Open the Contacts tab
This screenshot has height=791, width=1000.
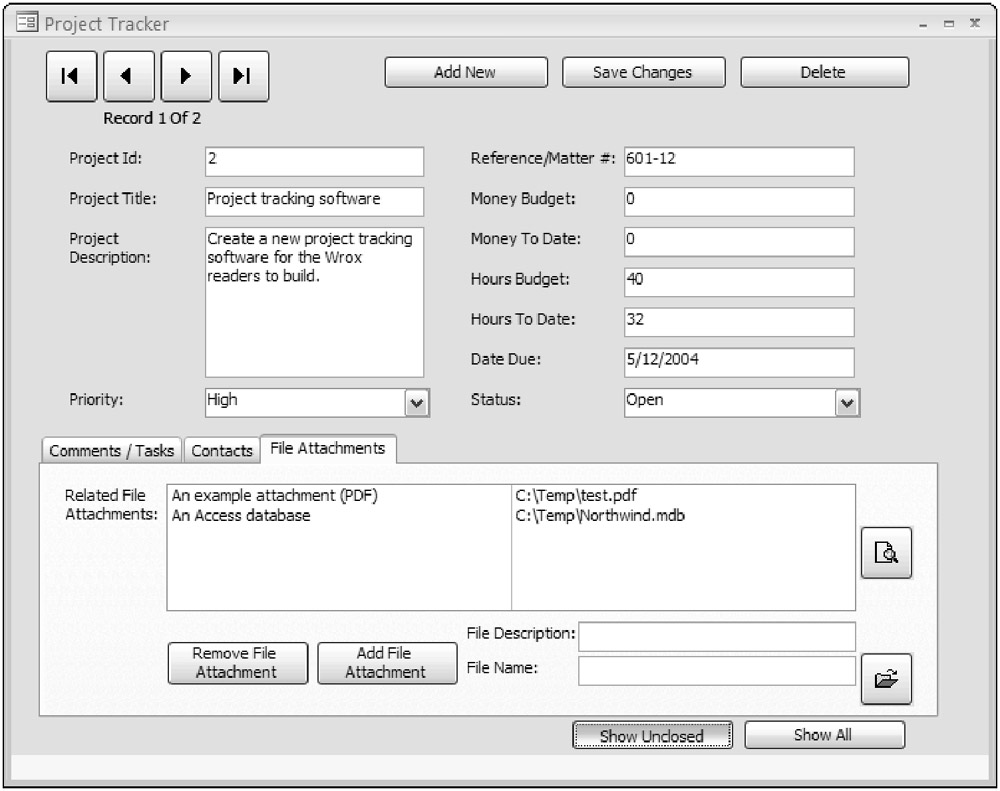[x=222, y=451]
